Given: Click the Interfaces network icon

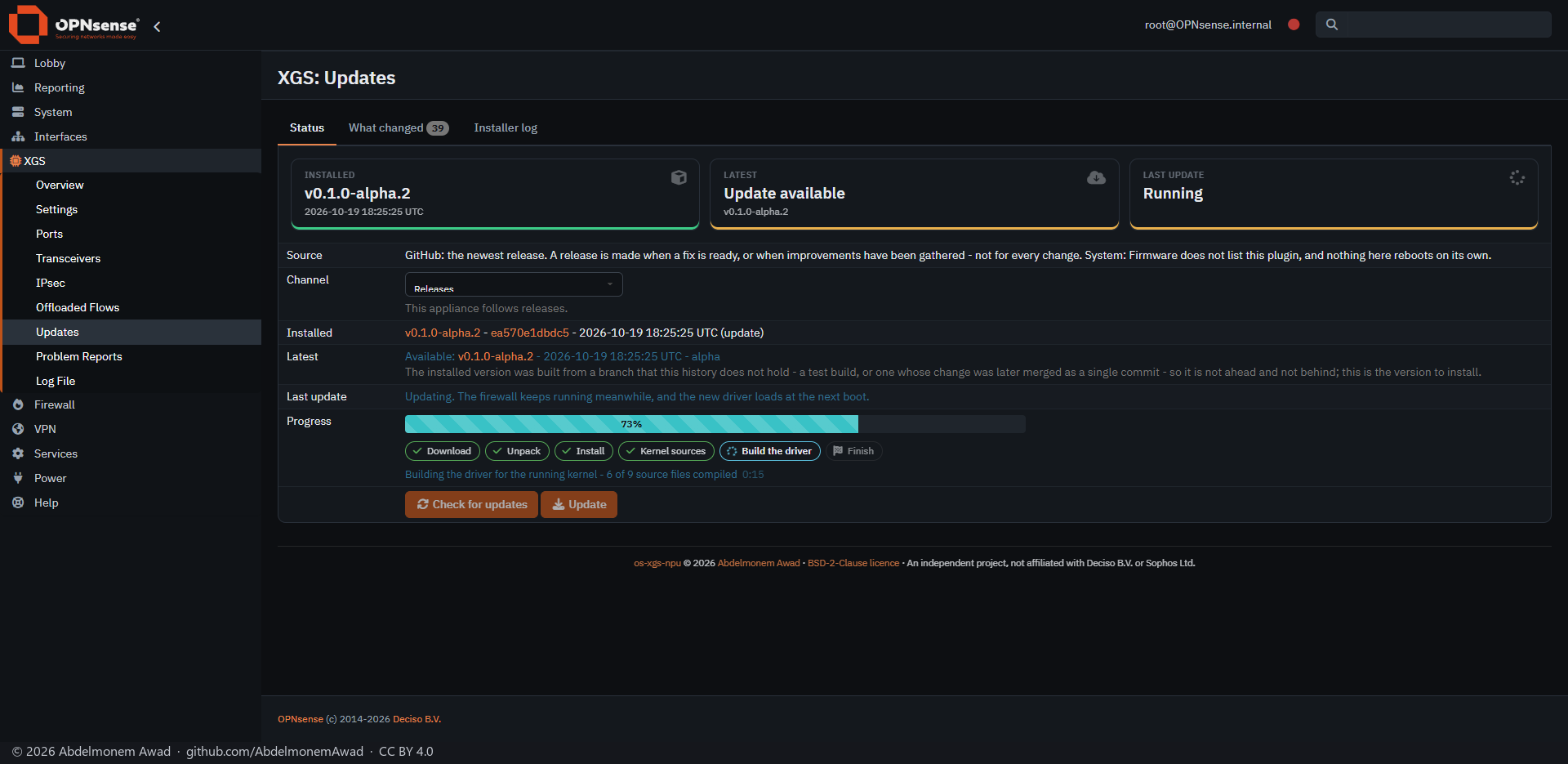Looking at the screenshot, I should point(18,136).
